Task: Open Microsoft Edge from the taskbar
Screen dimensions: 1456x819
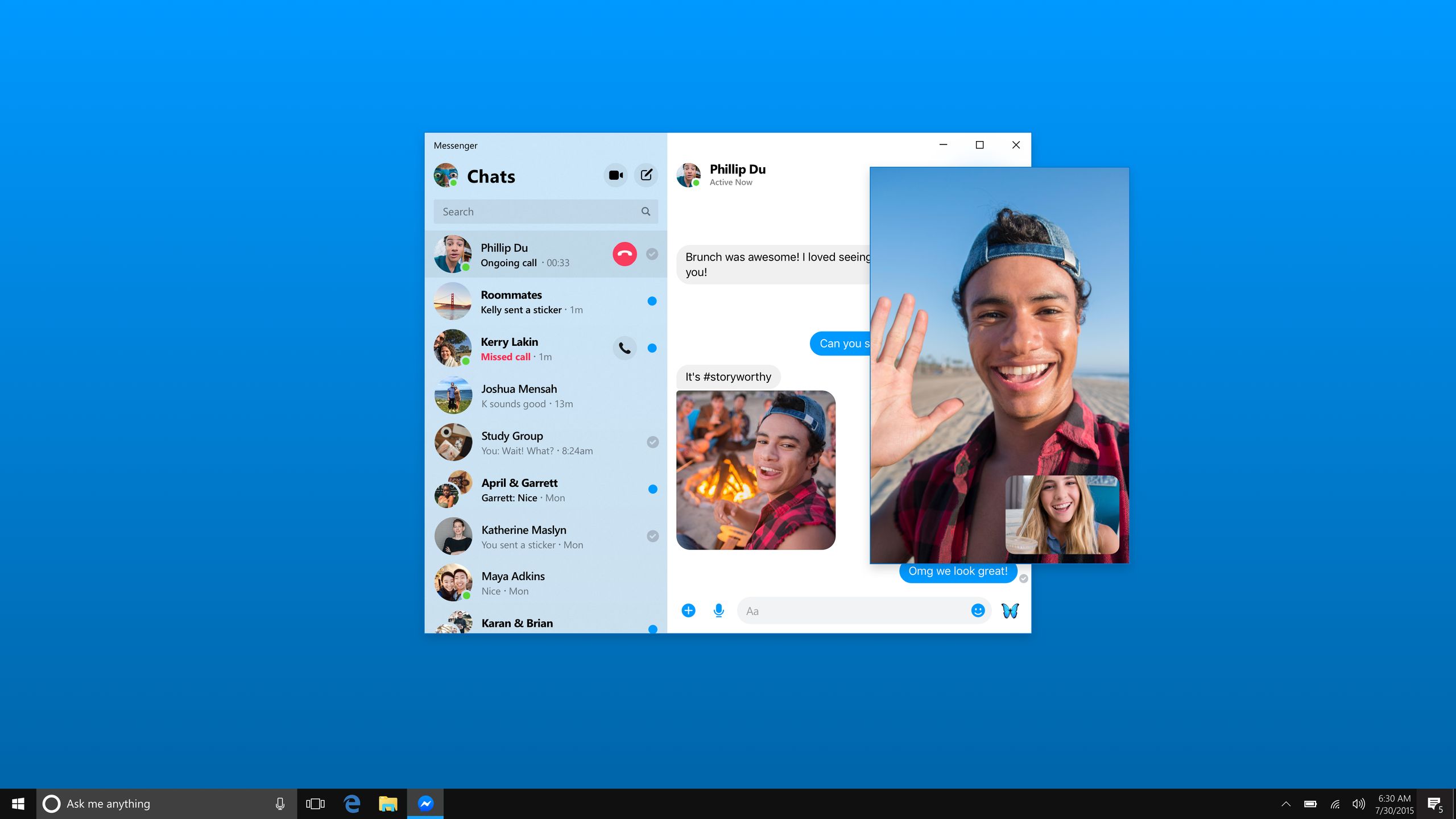Action: pos(352,804)
